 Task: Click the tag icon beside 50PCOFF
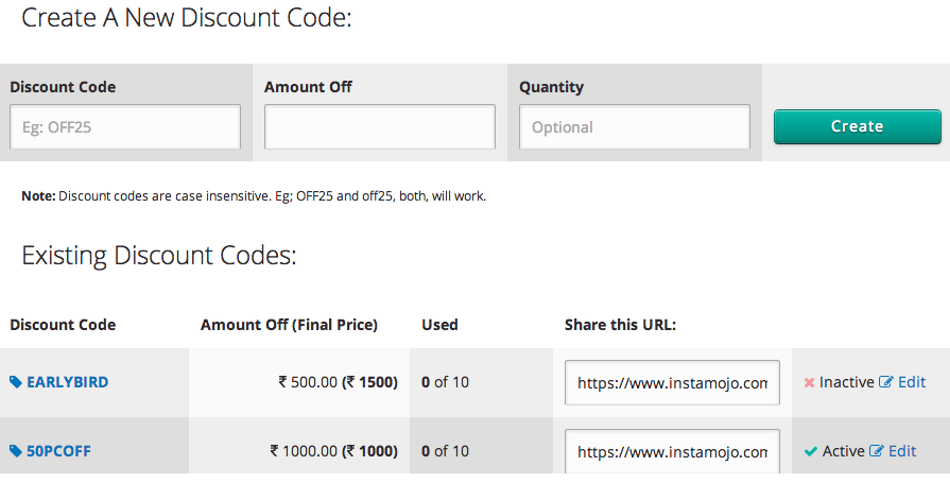[16, 451]
